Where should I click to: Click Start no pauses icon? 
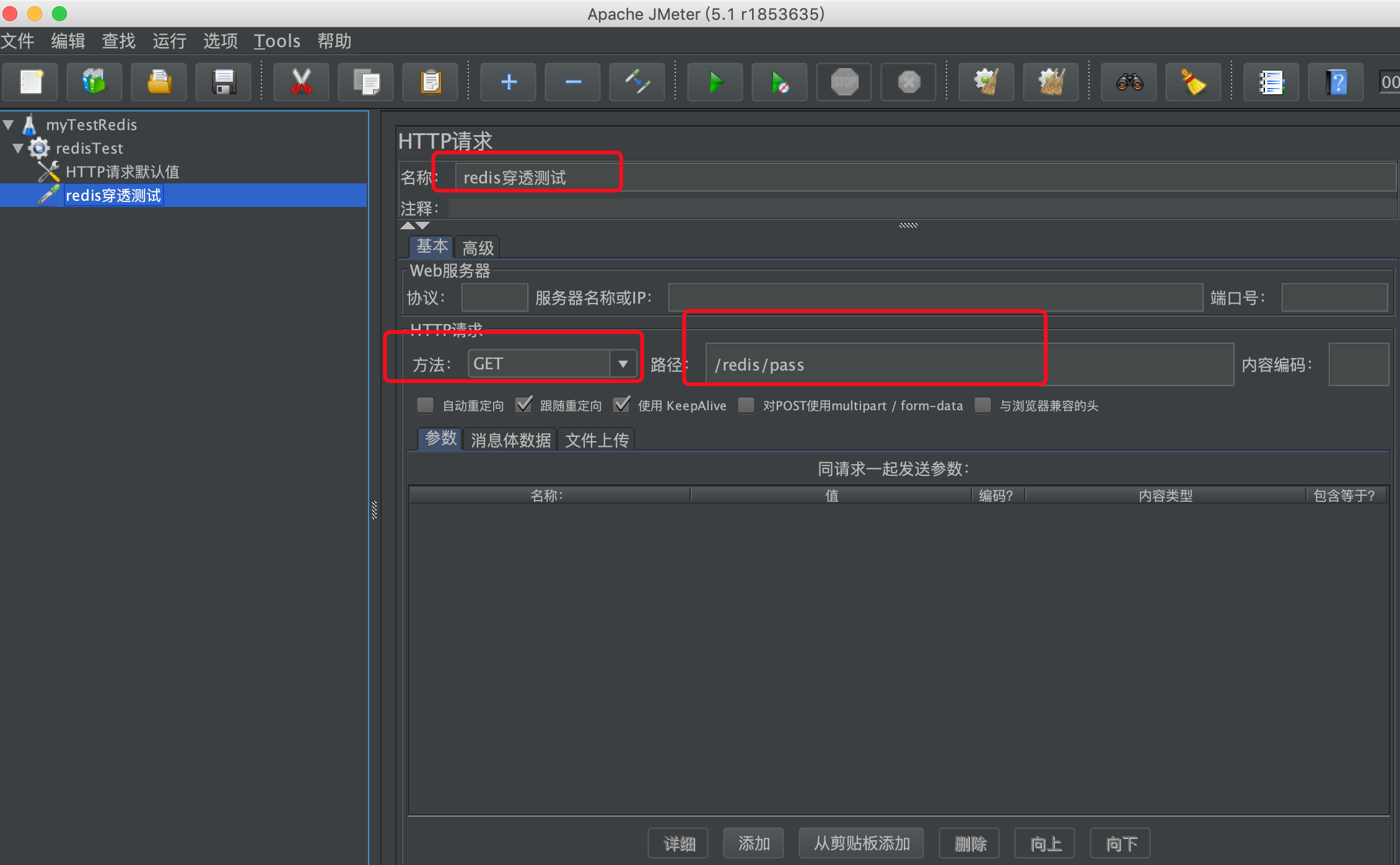pyautogui.click(x=779, y=82)
